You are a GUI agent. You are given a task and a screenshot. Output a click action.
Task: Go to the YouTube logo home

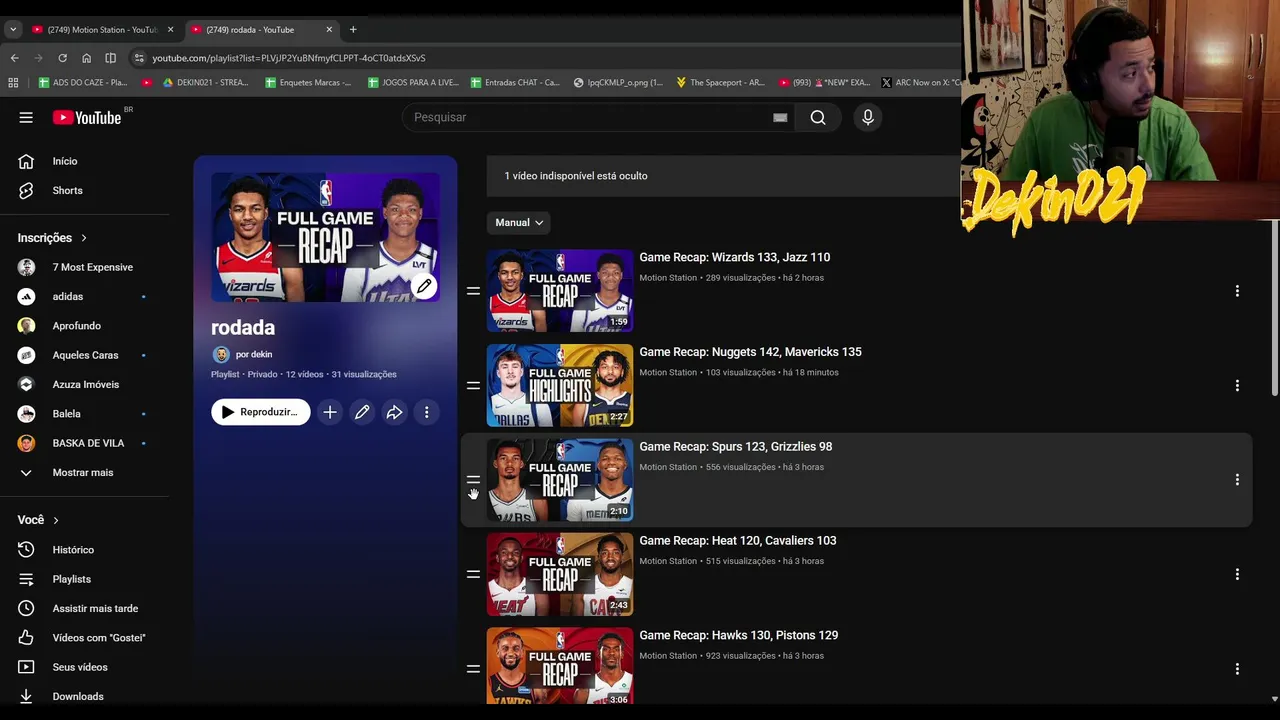(87, 117)
